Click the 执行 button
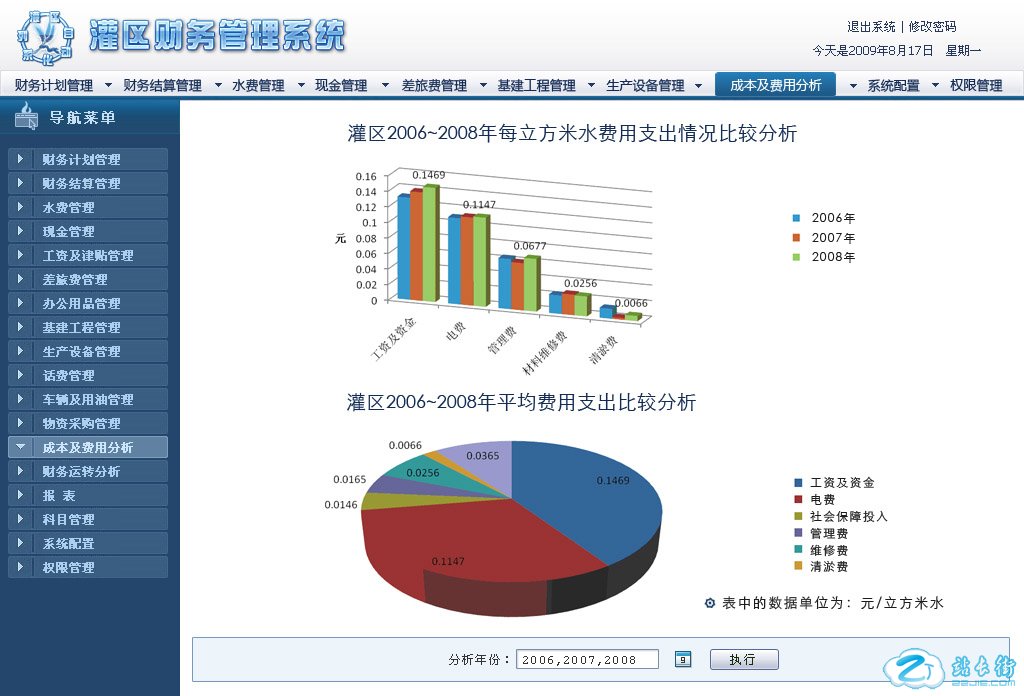The height and width of the screenshot is (696, 1024). point(743,660)
